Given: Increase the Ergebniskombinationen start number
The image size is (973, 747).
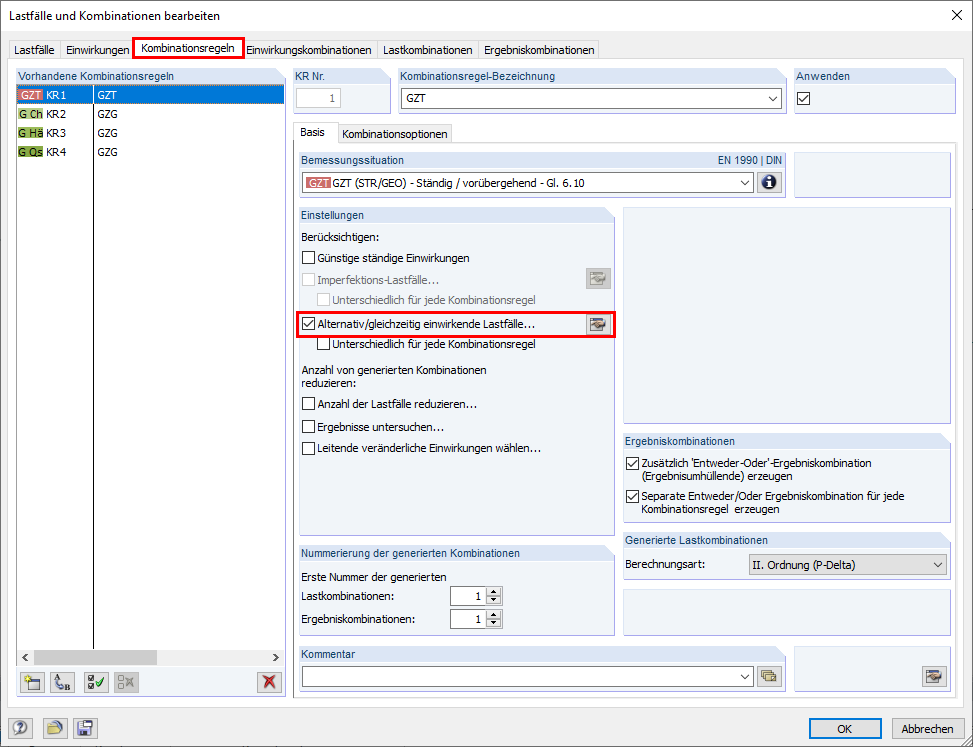Looking at the screenshot, I should [492, 613].
